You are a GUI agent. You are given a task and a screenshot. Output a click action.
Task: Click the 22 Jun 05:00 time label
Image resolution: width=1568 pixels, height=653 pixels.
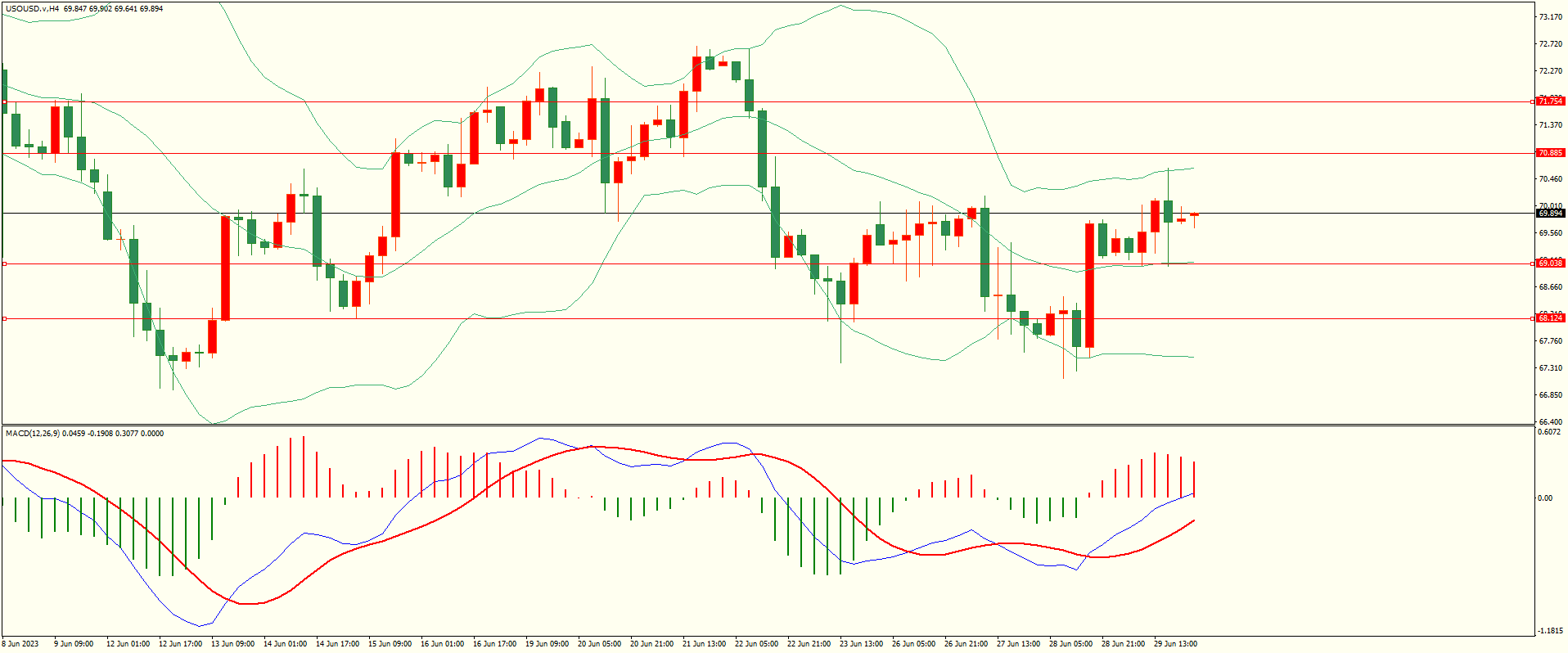[x=756, y=644]
